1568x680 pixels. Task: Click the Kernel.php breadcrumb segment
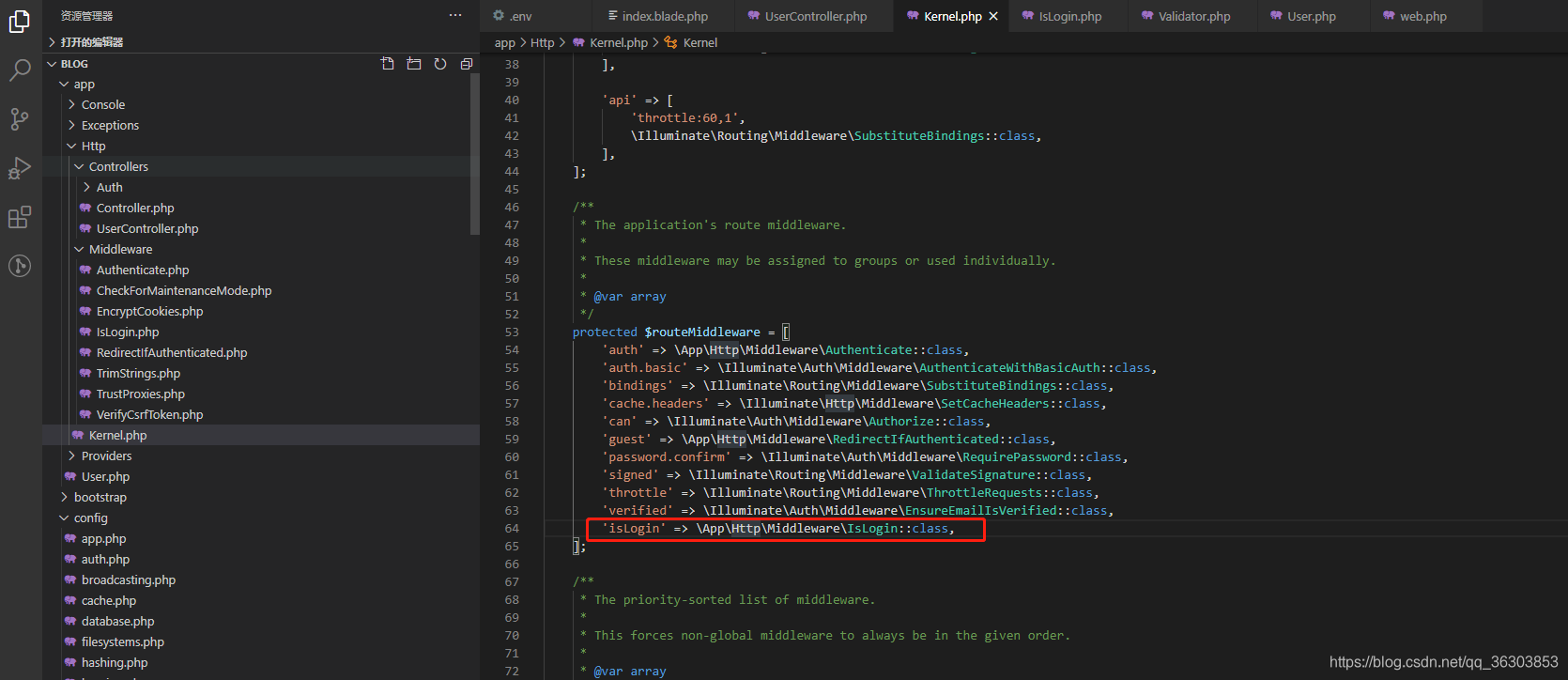point(609,42)
